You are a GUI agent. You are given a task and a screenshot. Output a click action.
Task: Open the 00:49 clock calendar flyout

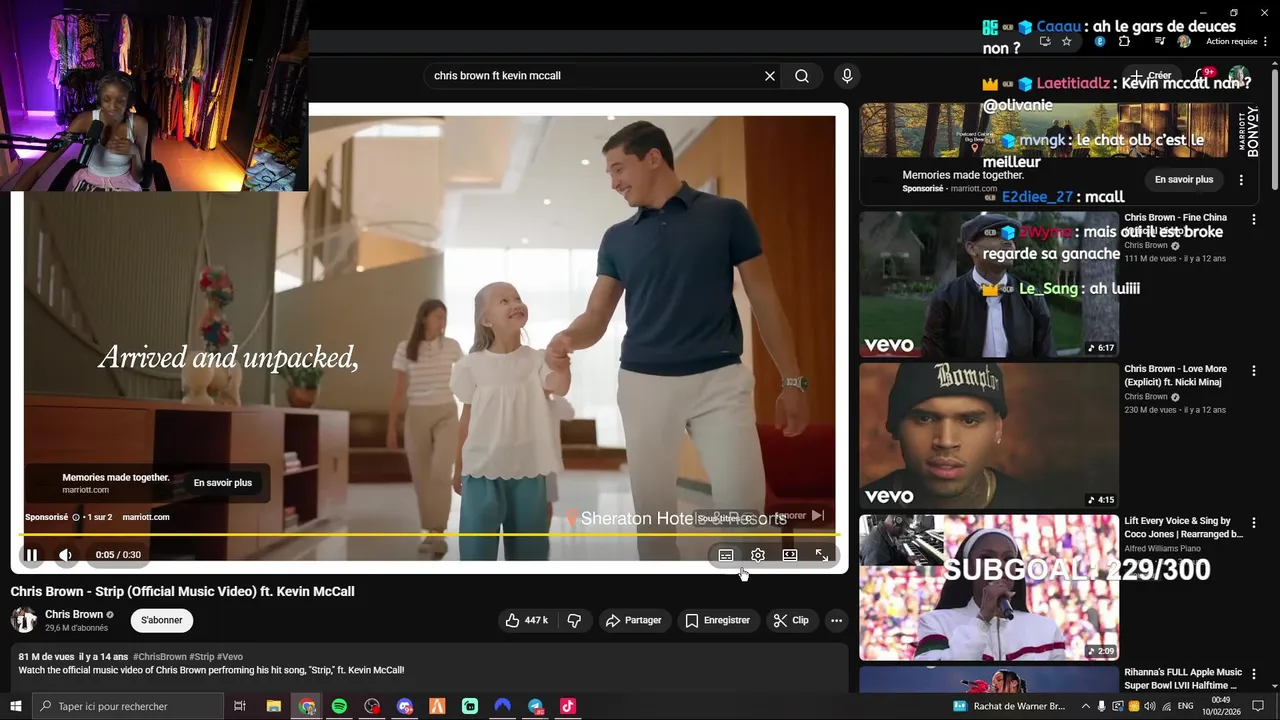(1221, 706)
